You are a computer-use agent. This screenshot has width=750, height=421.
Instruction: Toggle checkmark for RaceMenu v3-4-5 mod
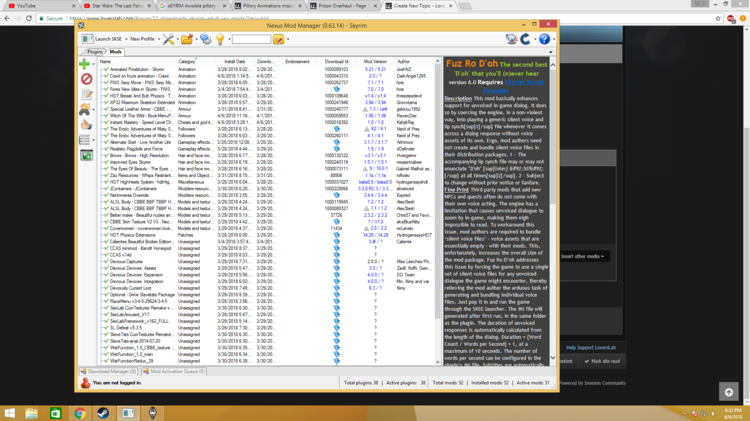[x=106, y=301]
